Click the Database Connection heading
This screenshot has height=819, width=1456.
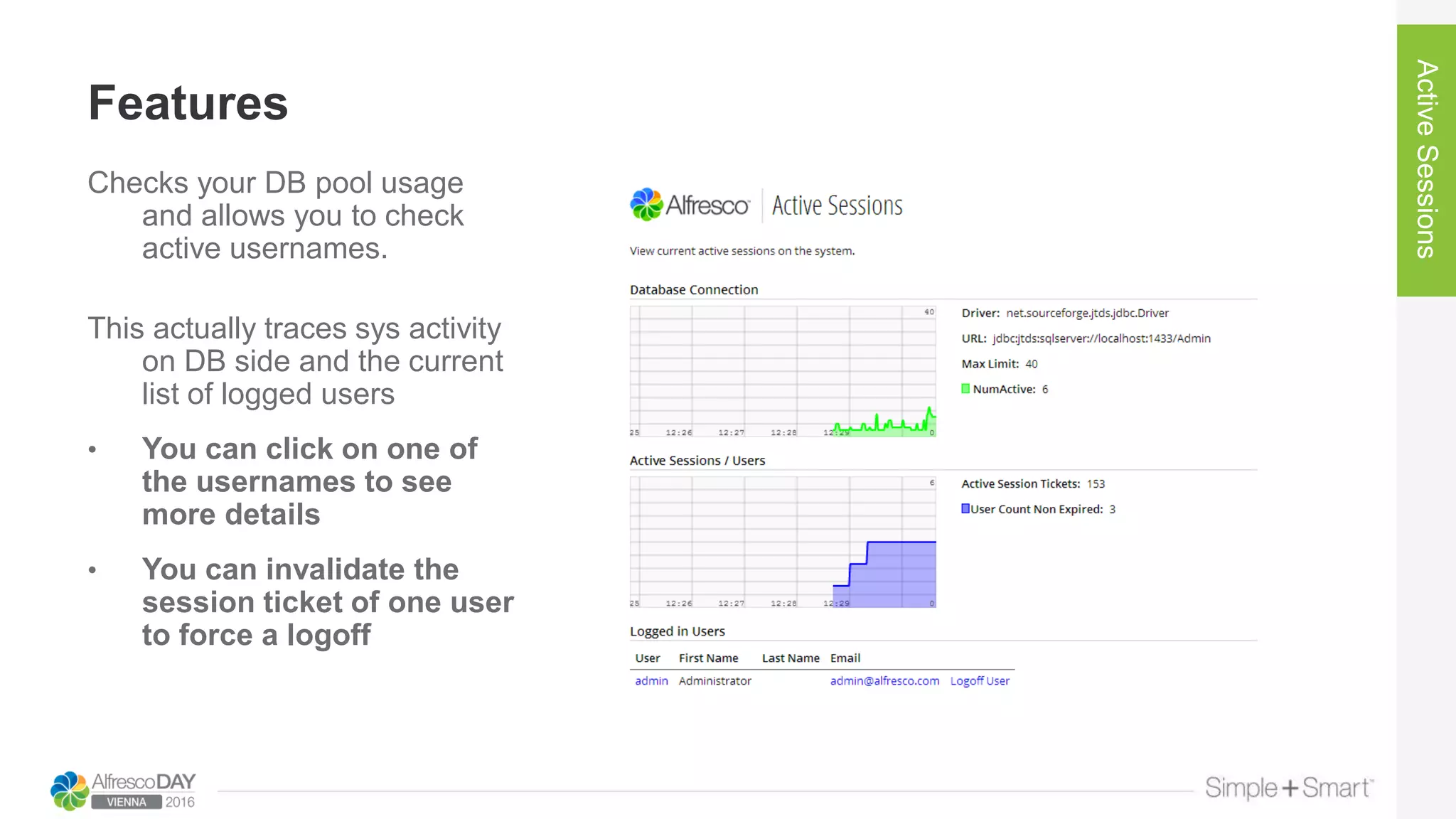coord(694,289)
